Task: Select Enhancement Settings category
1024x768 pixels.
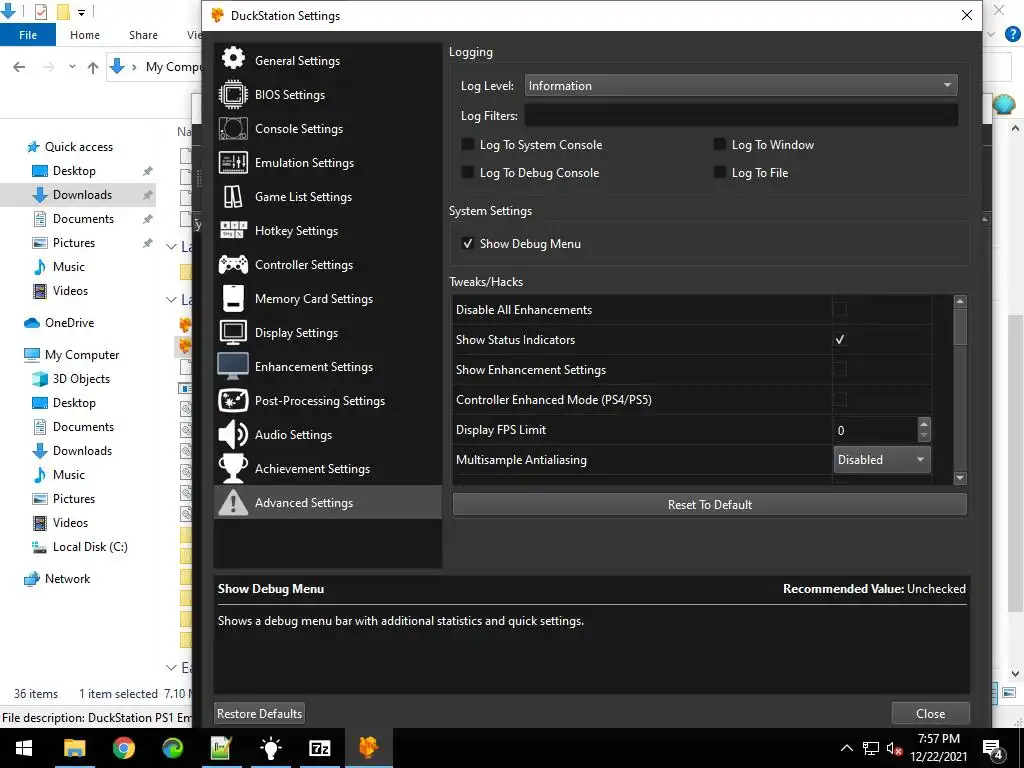Action: pos(328,366)
